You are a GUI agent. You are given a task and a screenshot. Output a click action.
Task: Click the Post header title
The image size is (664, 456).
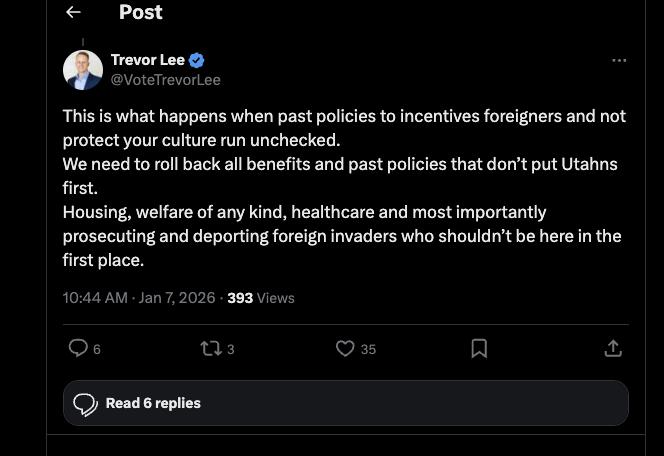coord(140,13)
